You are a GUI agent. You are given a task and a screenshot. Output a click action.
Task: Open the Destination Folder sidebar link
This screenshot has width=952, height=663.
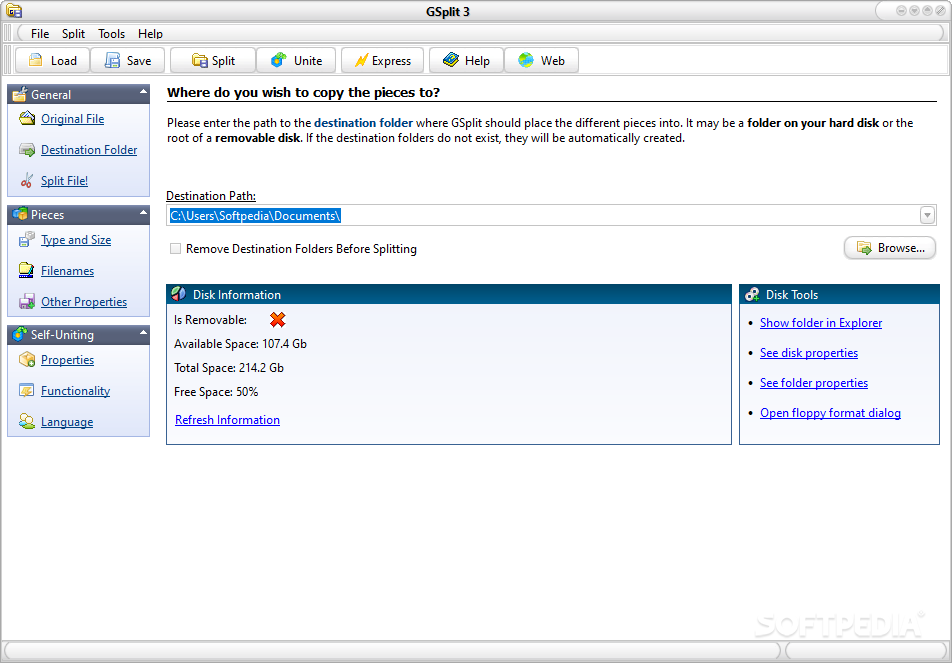89,150
